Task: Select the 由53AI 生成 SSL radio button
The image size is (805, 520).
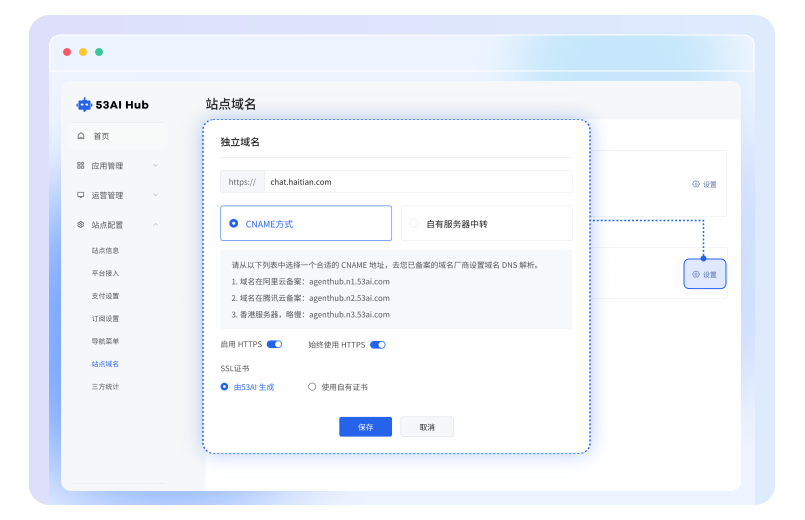Action: pyautogui.click(x=224, y=387)
